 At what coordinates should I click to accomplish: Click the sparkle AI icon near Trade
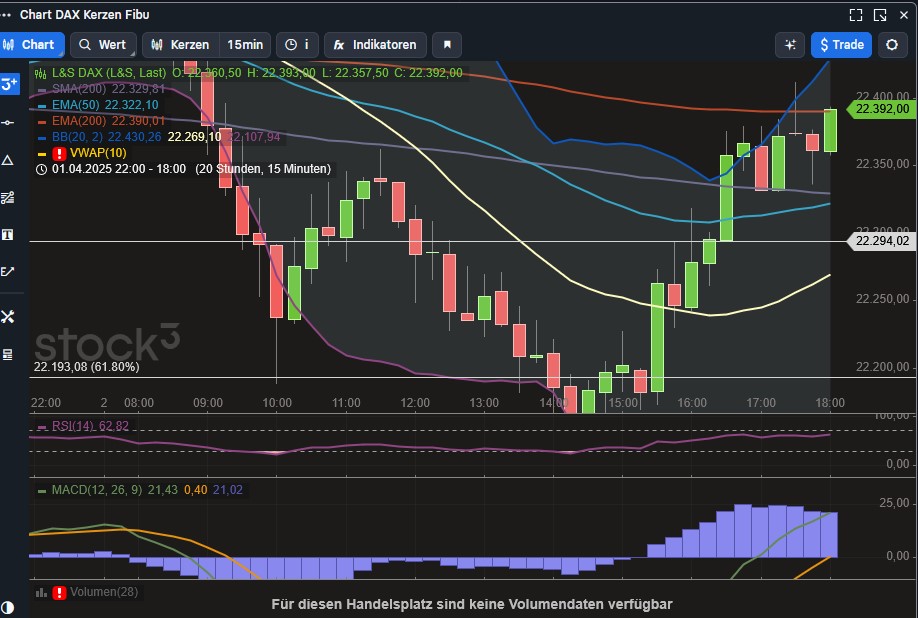[789, 44]
